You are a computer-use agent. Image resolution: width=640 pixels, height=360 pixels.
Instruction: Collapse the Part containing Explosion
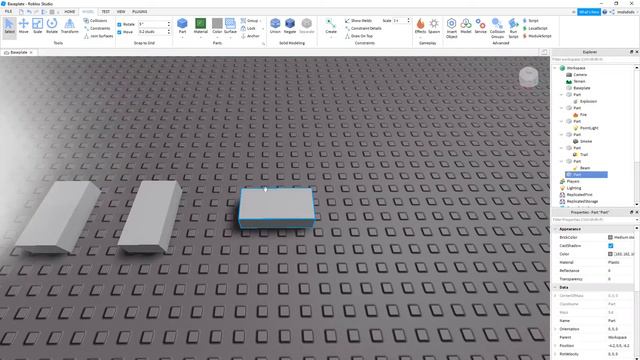pos(562,95)
